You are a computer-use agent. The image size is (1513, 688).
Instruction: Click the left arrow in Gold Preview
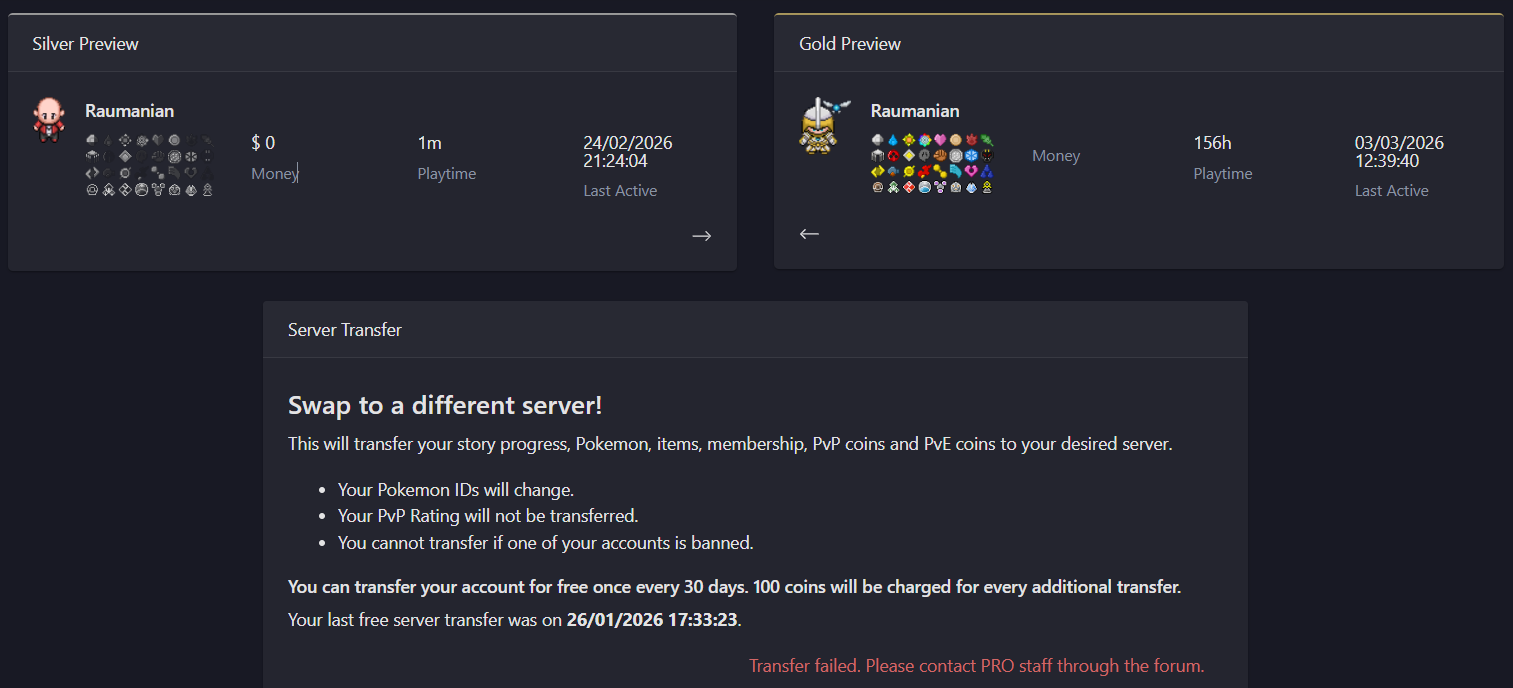[809, 234]
